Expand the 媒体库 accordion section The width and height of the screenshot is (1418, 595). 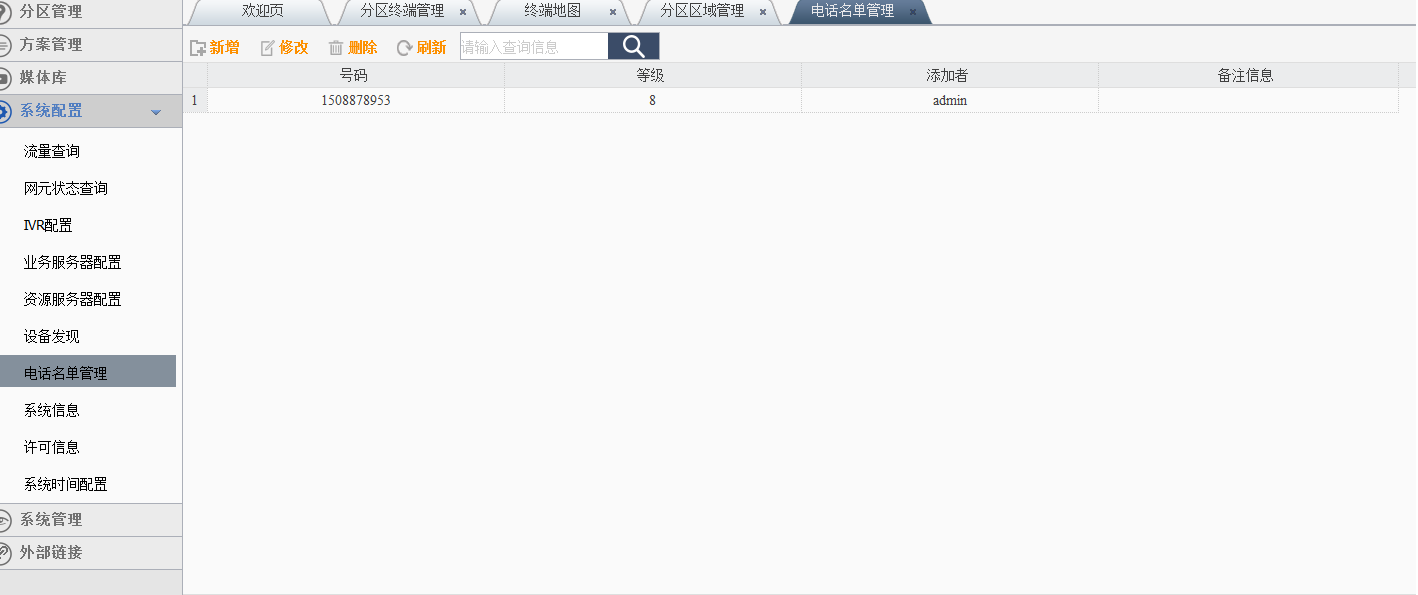pos(91,78)
